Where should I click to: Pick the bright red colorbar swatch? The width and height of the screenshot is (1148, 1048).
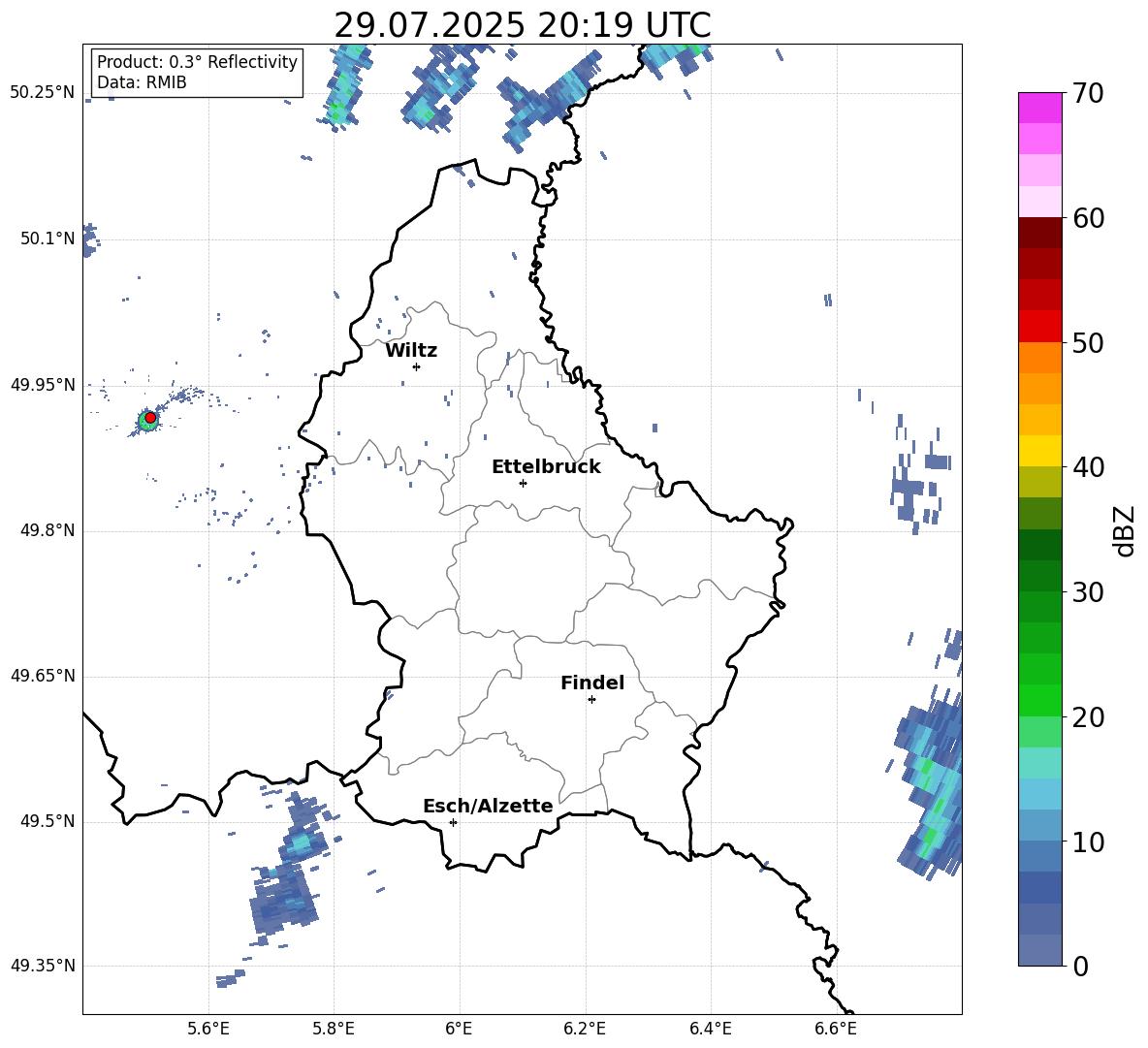[1039, 327]
